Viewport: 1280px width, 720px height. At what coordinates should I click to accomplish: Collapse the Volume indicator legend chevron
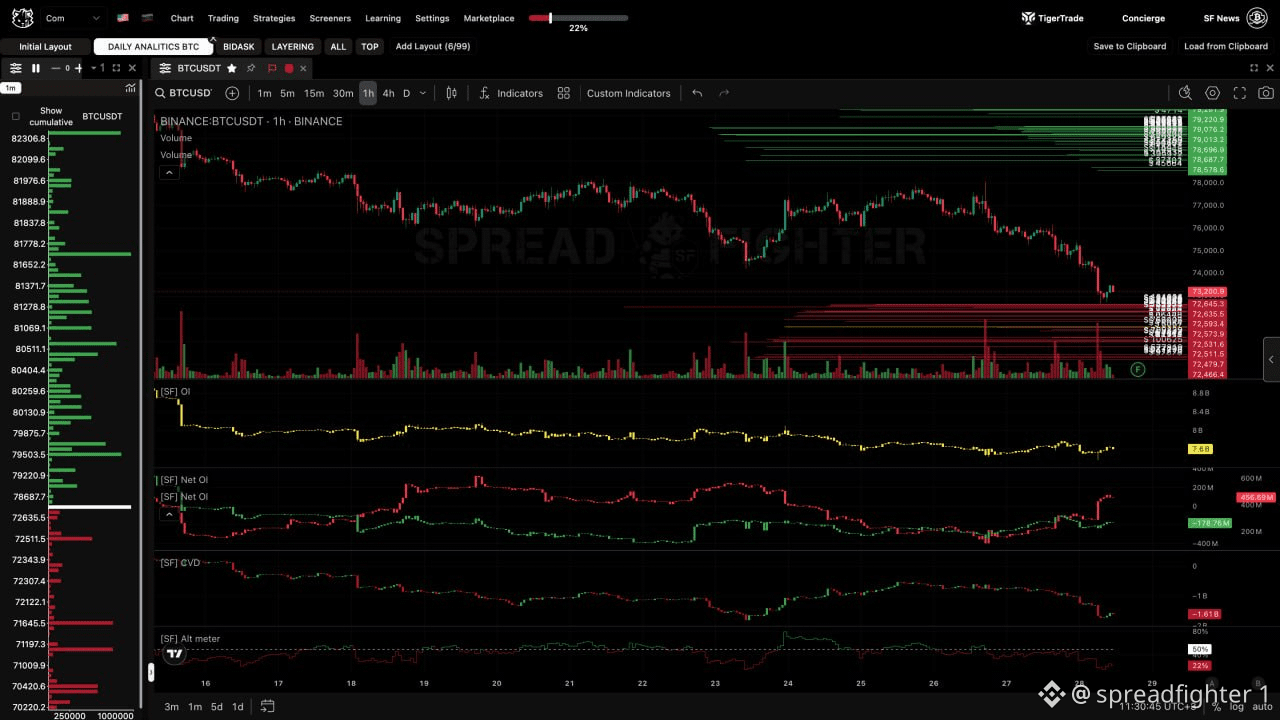[x=169, y=172]
